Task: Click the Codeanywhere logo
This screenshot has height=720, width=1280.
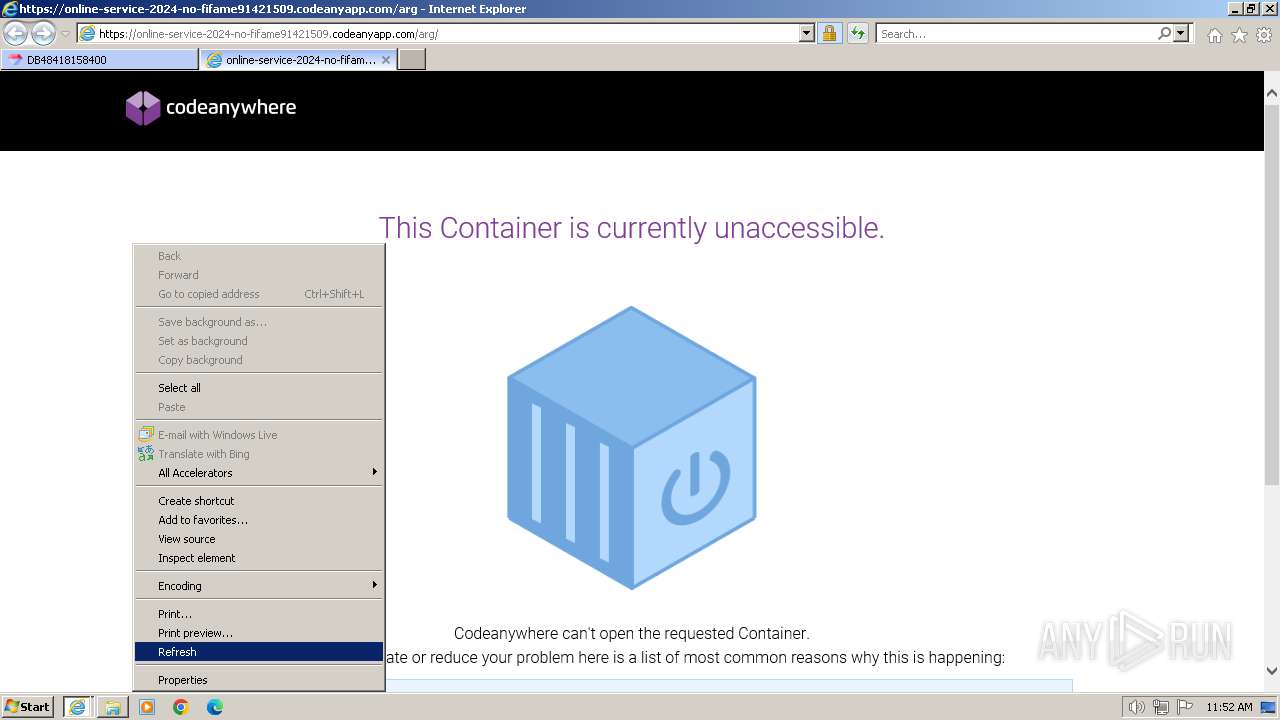Action: coord(211,108)
